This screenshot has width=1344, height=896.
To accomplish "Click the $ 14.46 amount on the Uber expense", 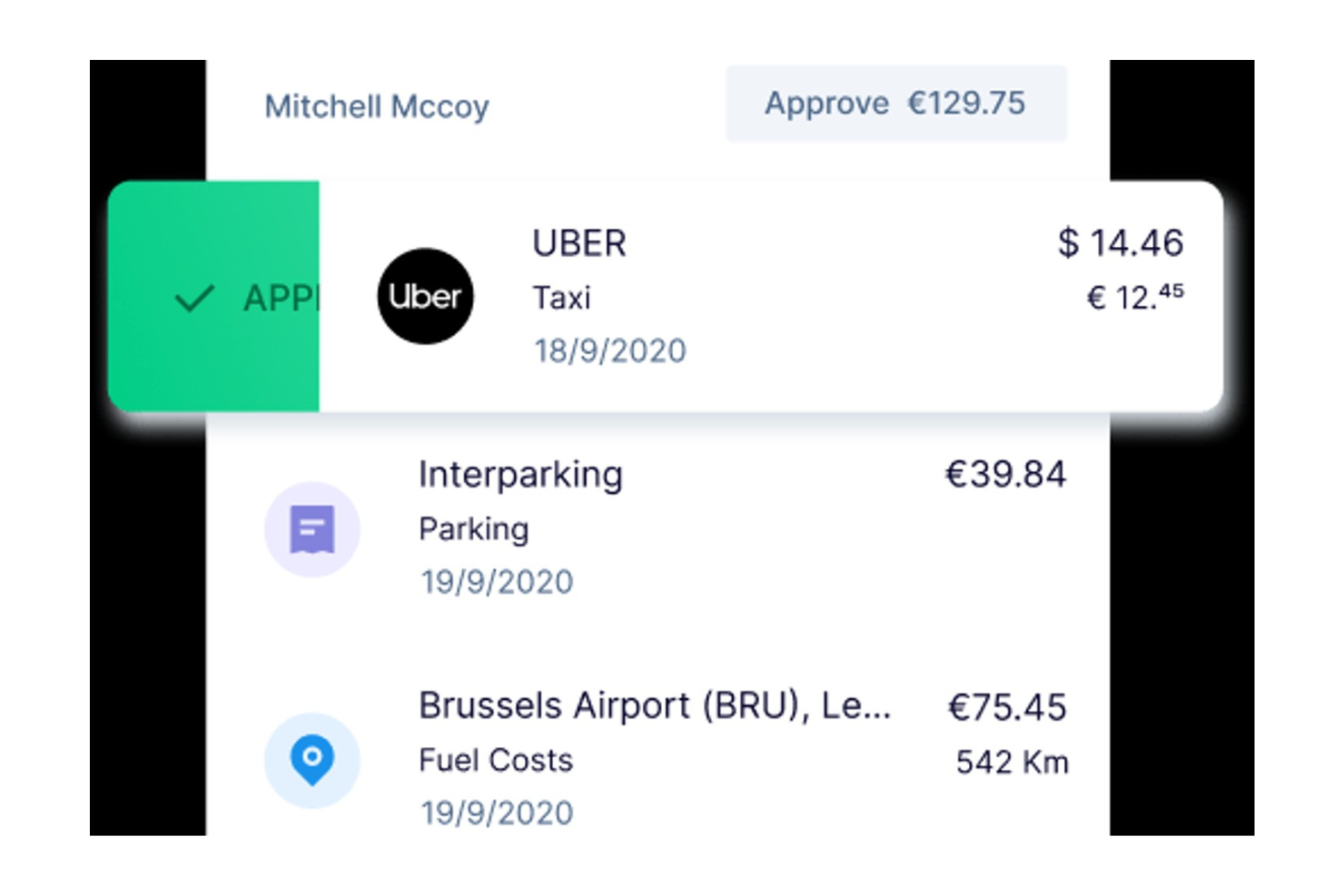I will pos(1121,243).
